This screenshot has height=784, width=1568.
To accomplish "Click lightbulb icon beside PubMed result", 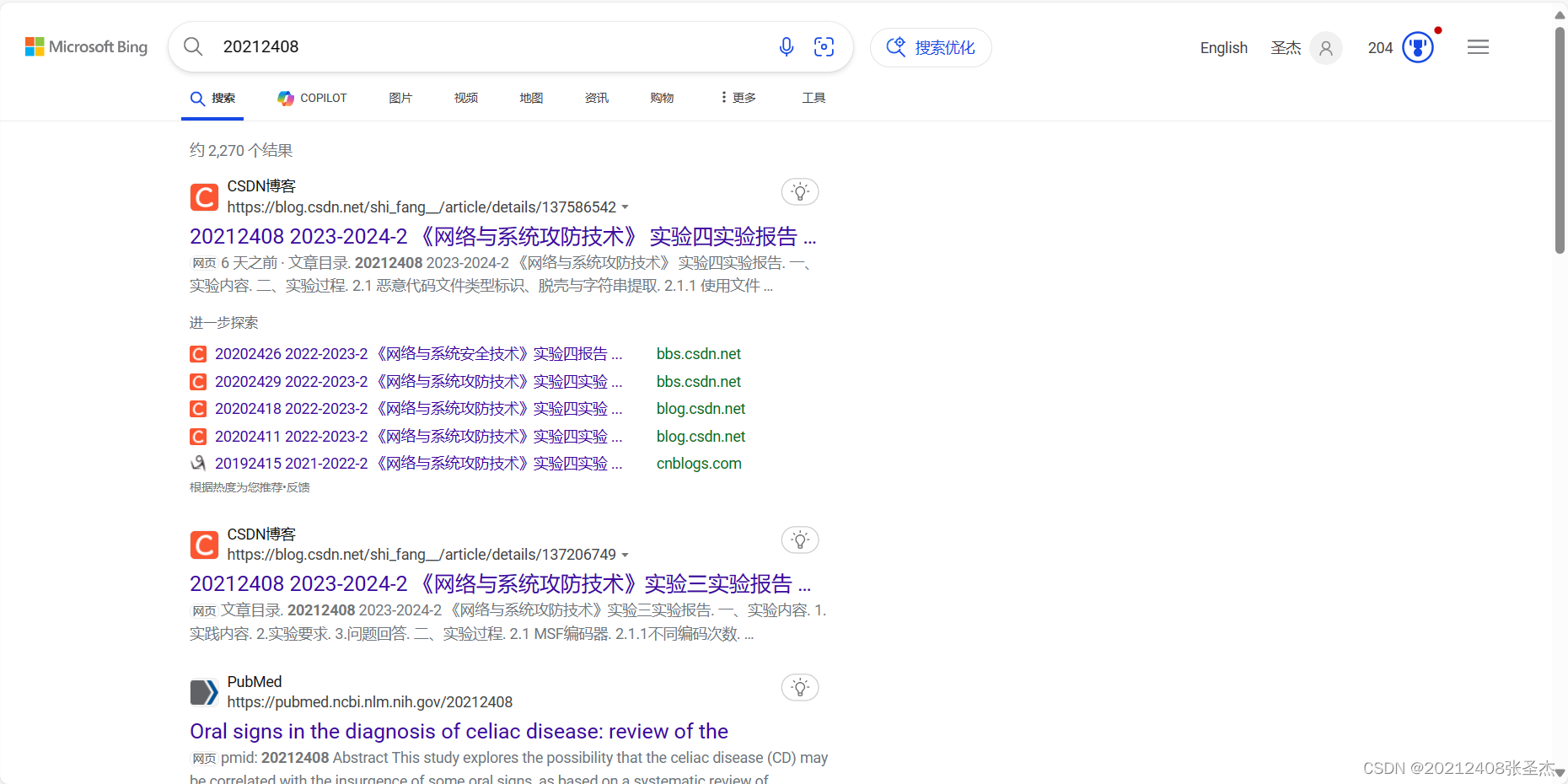I will (x=800, y=687).
